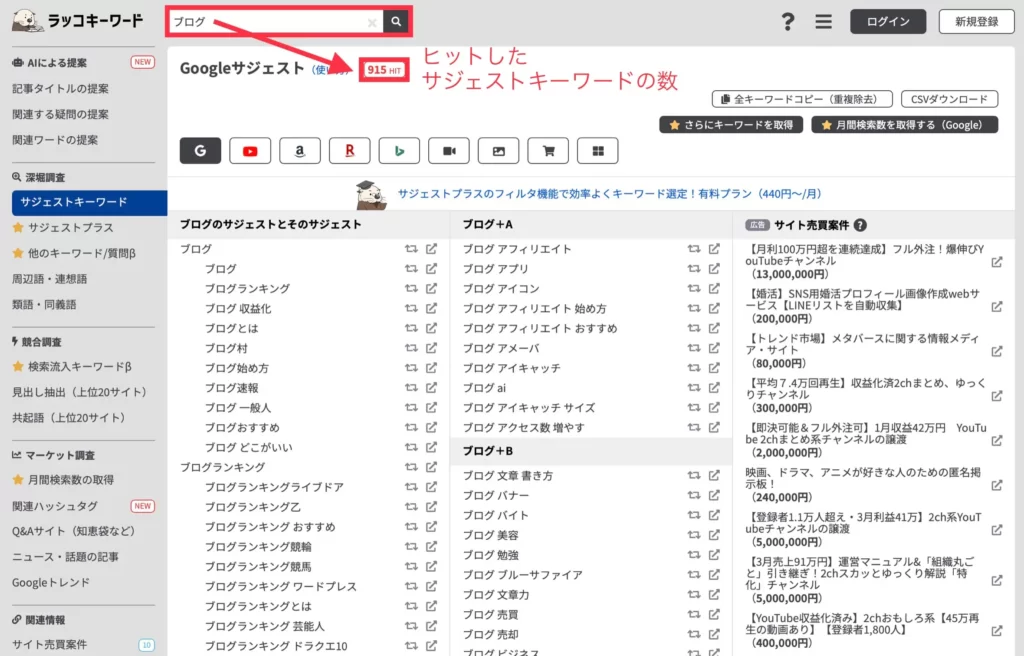
Task: Open external link for ブログ村
Action: [x=432, y=348]
